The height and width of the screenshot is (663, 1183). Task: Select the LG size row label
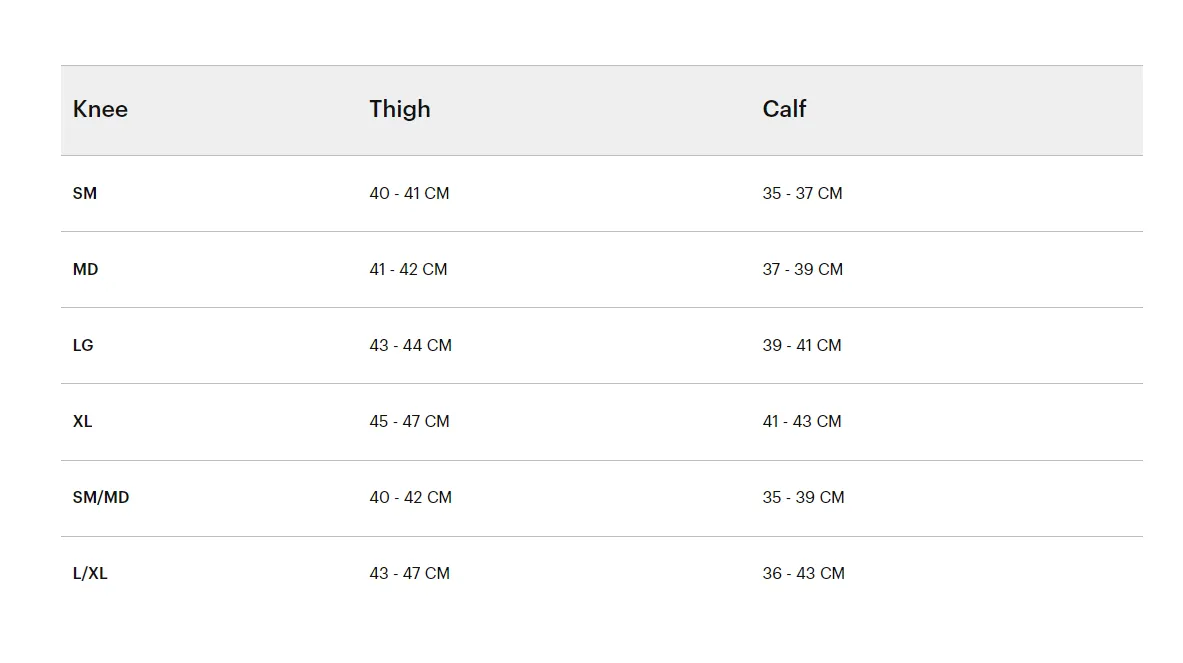83,345
